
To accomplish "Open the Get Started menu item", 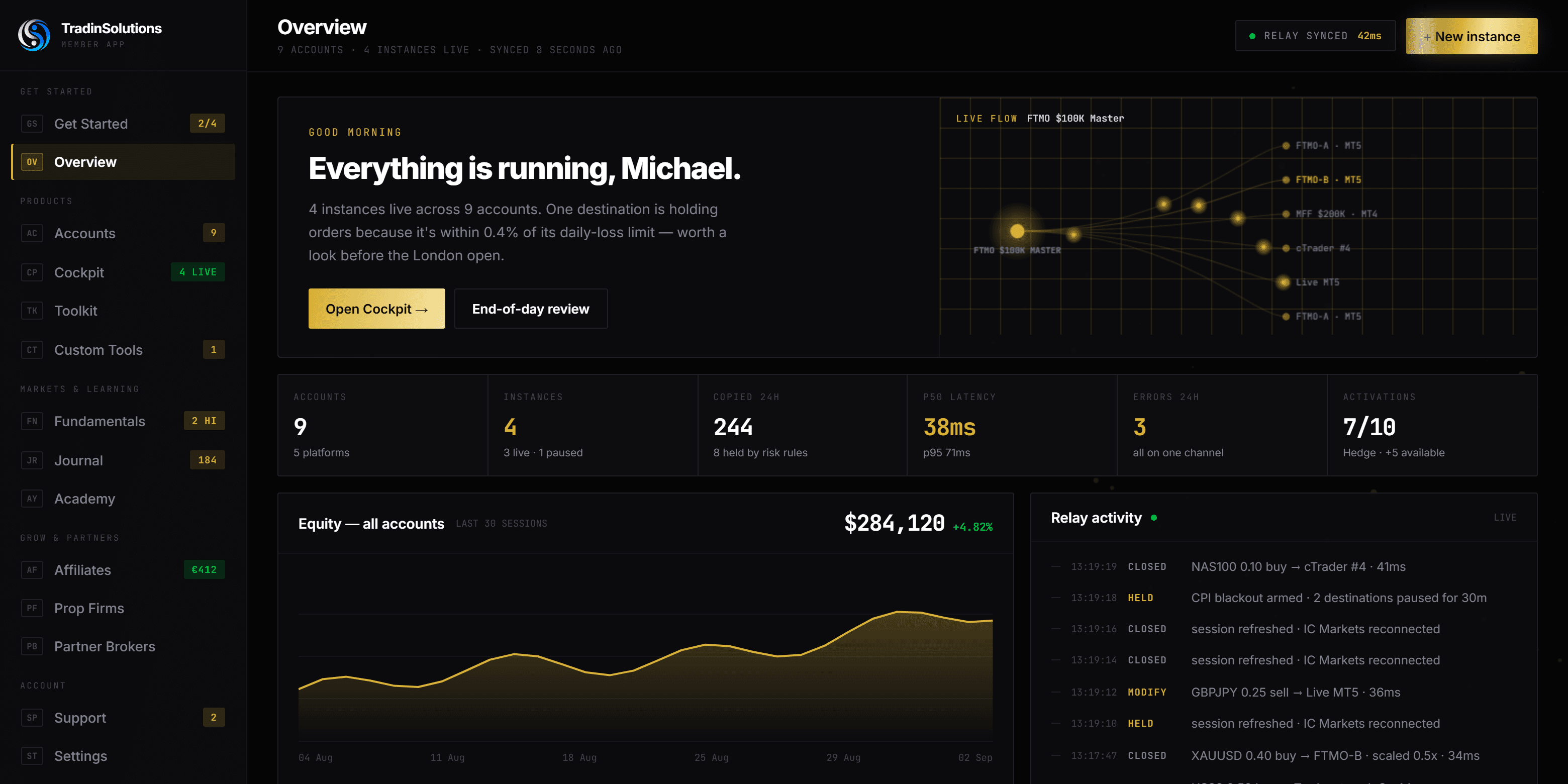I will (x=123, y=124).
